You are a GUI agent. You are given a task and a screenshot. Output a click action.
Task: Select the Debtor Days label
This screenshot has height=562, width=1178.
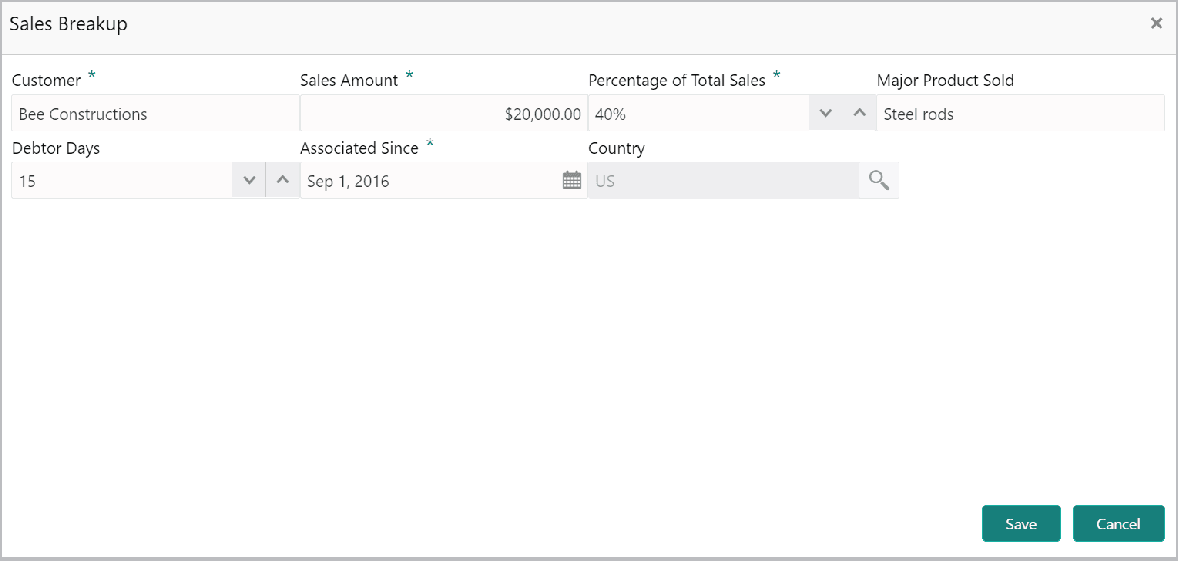click(56, 149)
